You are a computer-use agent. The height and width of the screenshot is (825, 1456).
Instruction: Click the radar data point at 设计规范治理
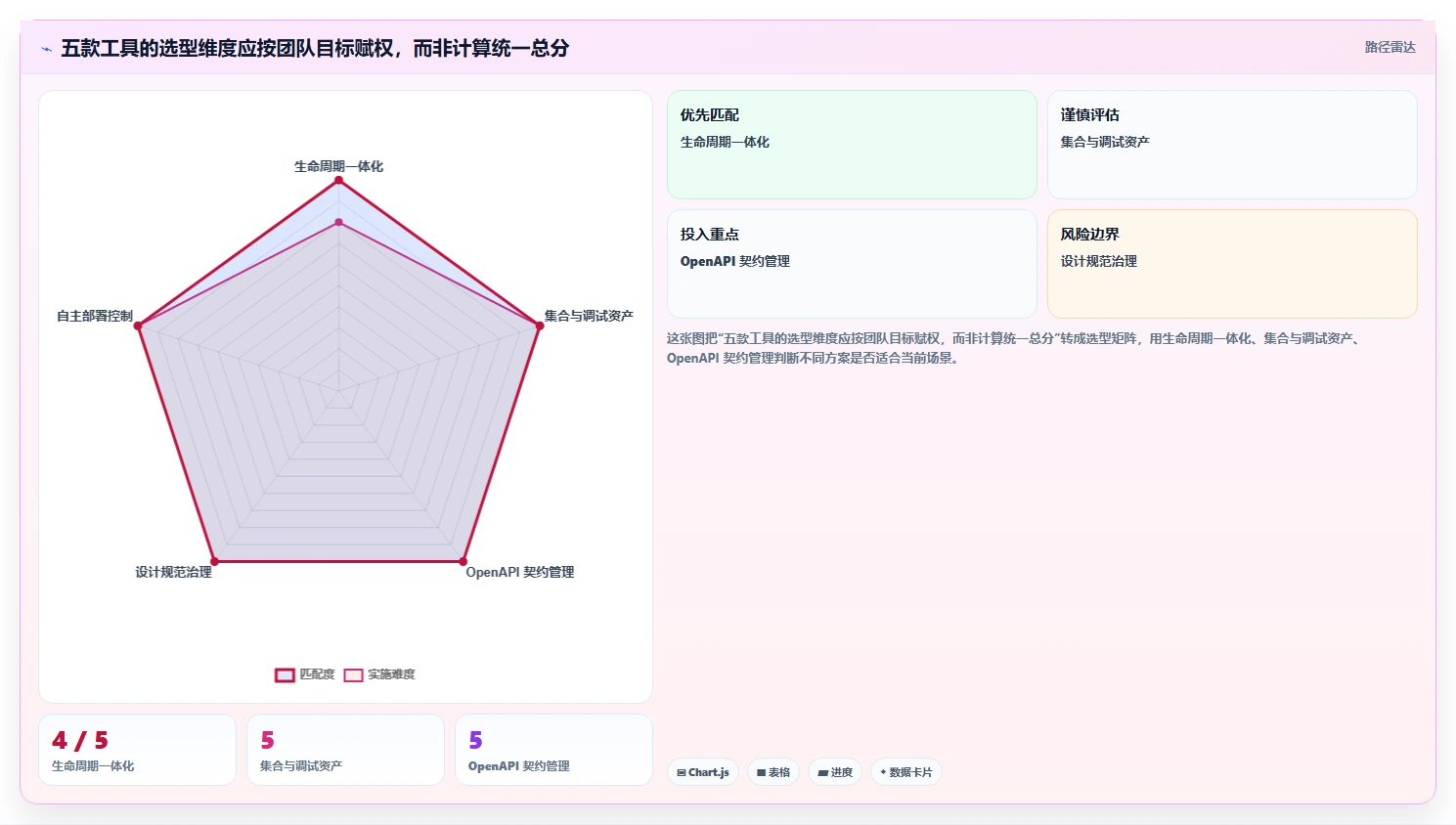click(215, 562)
